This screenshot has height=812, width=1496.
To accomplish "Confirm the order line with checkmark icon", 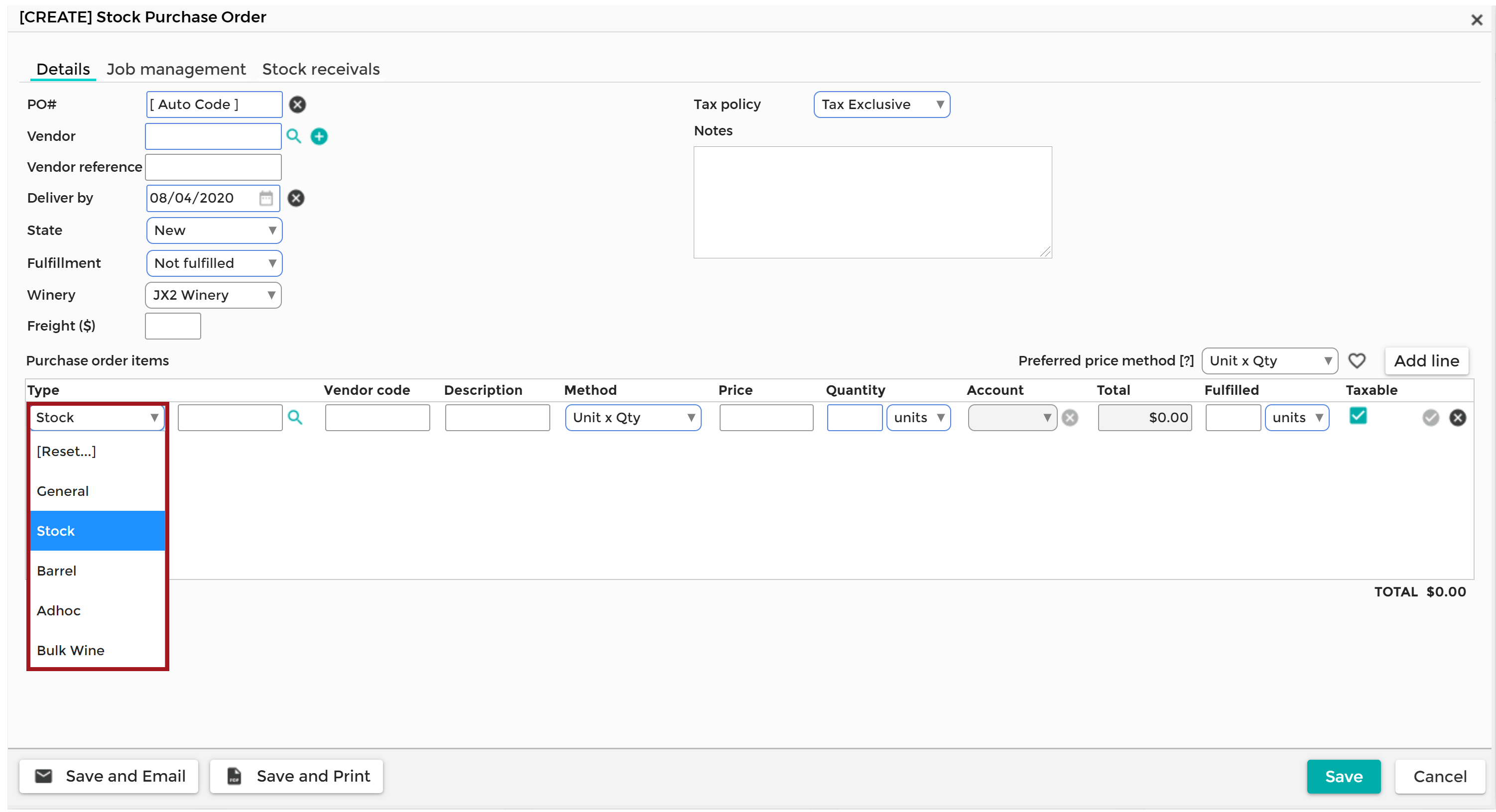I will tap(1430, 418).
